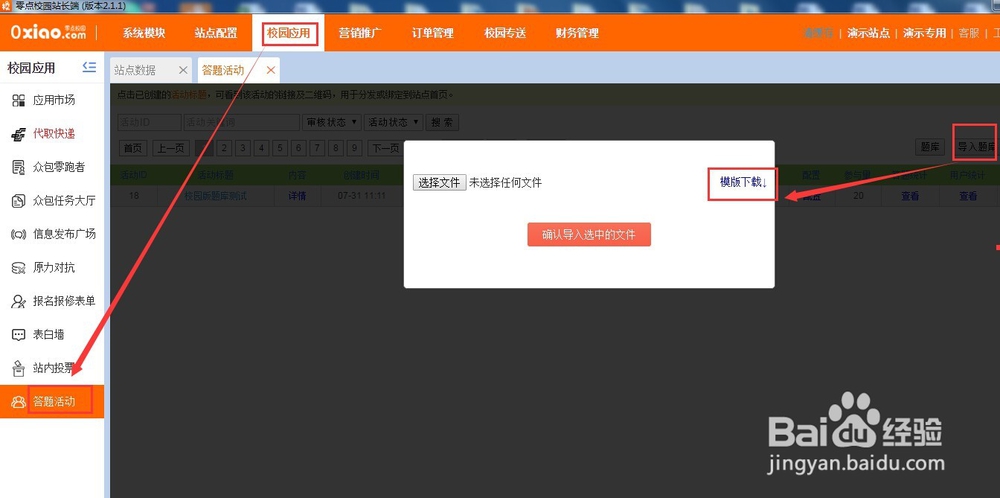1000x498 pixels.
Task: Click the 活动关键词 input field
Action: pyautogui.click(x=242, y=122)
